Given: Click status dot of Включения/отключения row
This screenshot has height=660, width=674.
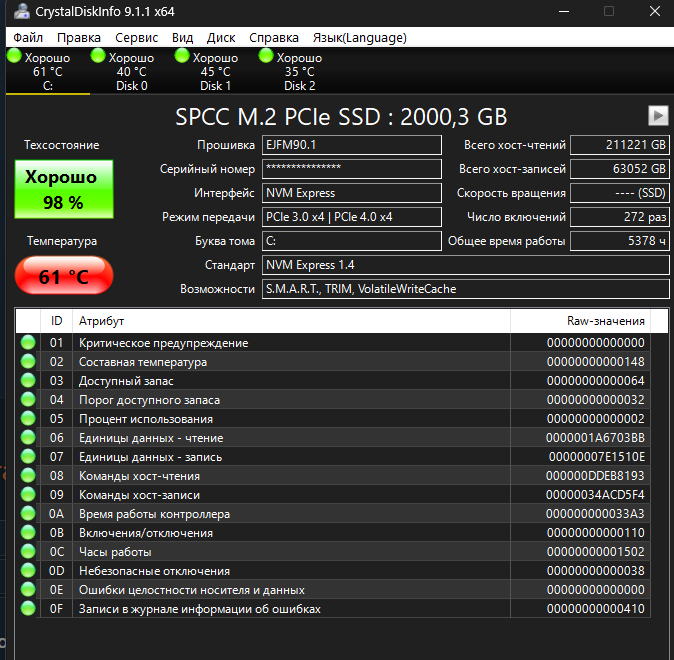Looking at the screenshot, I should (28, 532).
